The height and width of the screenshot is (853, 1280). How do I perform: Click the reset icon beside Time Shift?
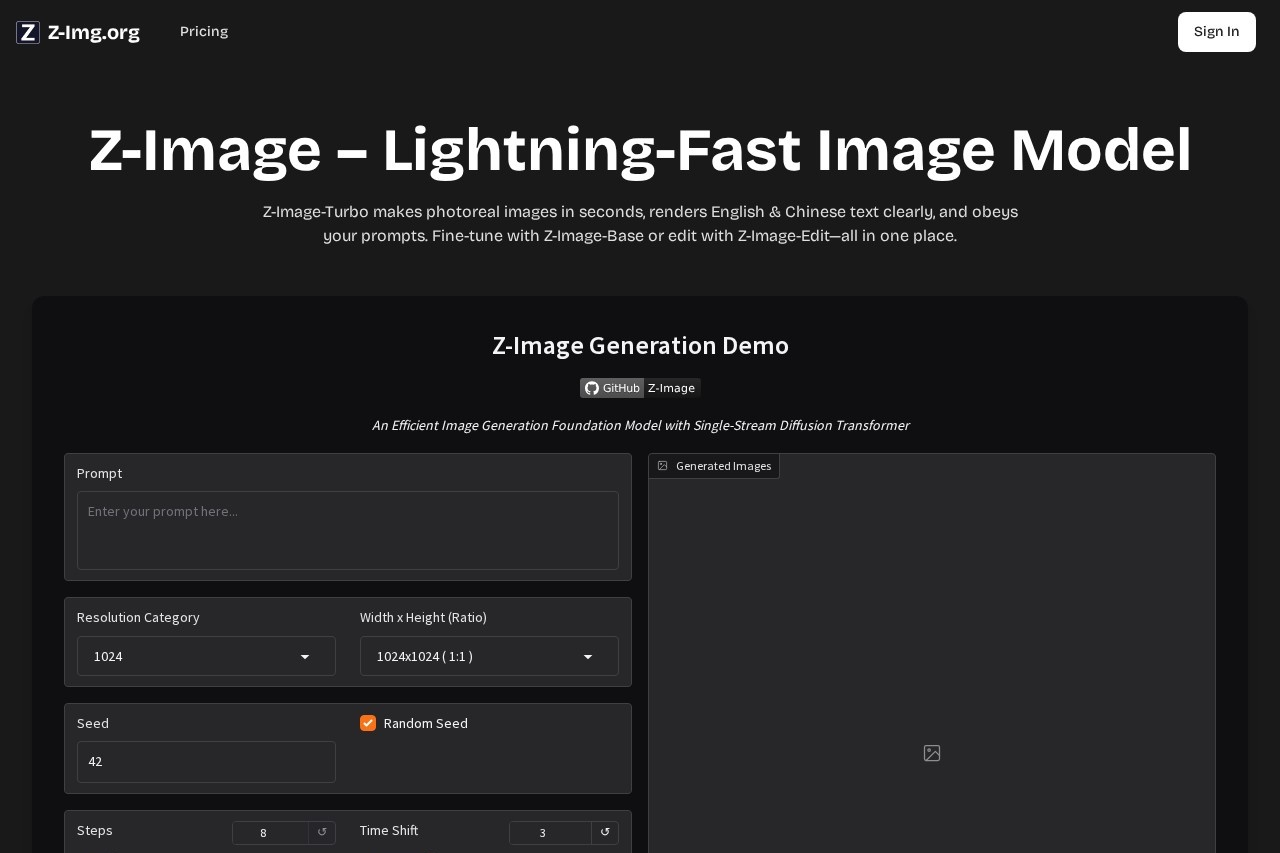pyautogui.click(x=605, y=832)
